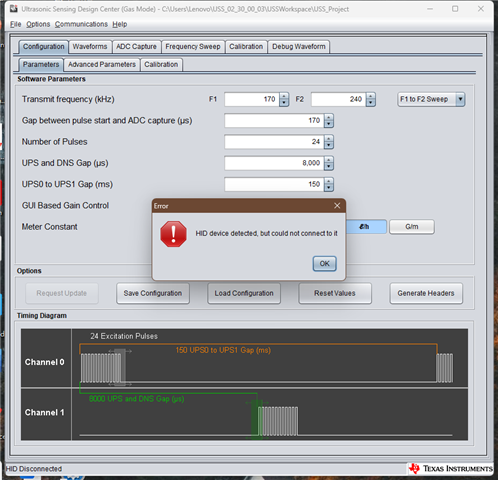Decrease UPS0 to UPS1 Gap value
498x480 pixels.
click(x=329, y=188)
